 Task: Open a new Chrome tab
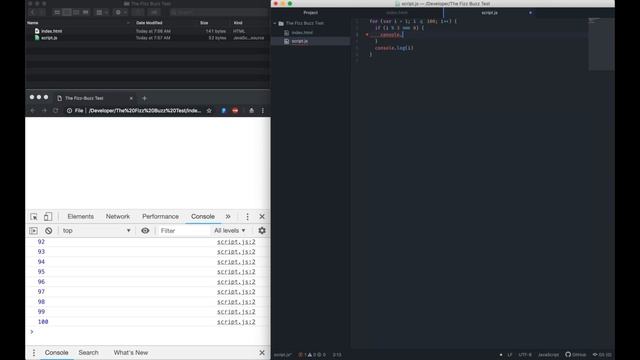[x=144, y=98]
